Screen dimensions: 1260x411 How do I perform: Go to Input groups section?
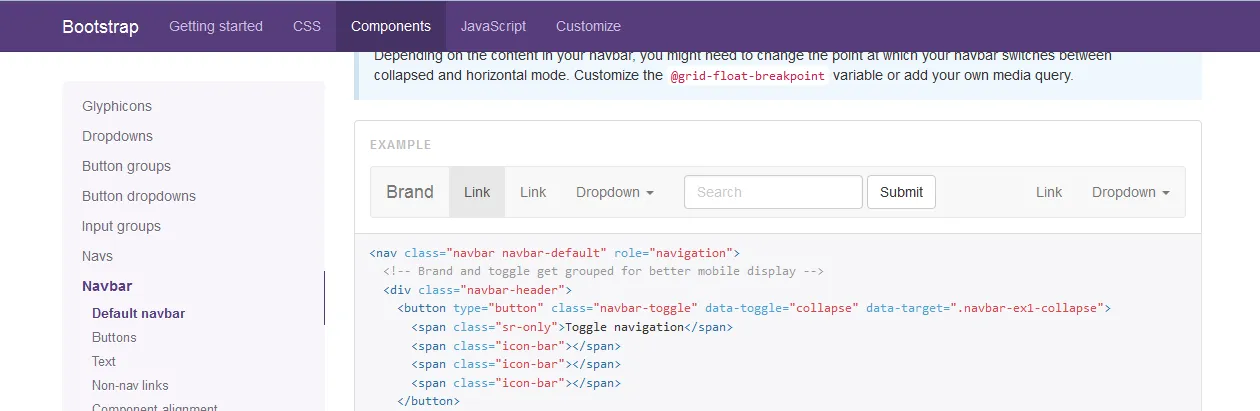tap(121, 226)
